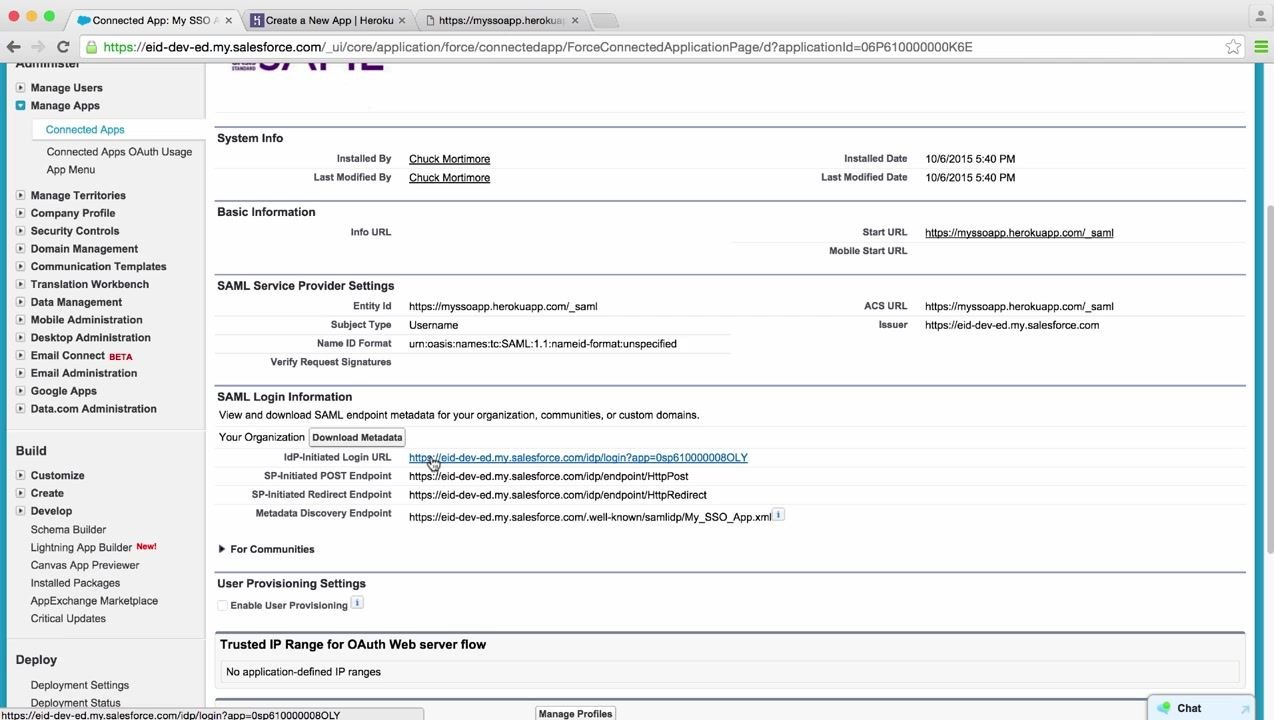Bookmark this page with the star icon

pyautogui.click(x=1233, y=47)
